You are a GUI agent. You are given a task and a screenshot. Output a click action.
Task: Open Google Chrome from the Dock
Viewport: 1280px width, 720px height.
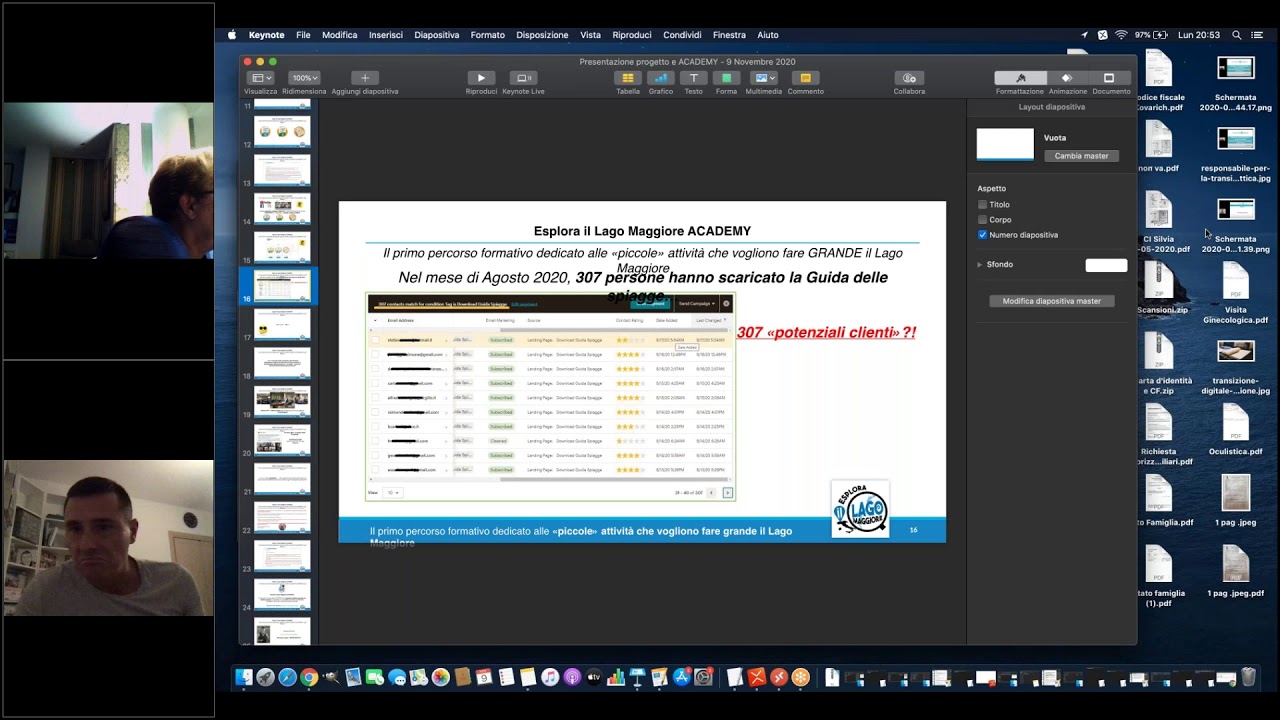point(309,677)
